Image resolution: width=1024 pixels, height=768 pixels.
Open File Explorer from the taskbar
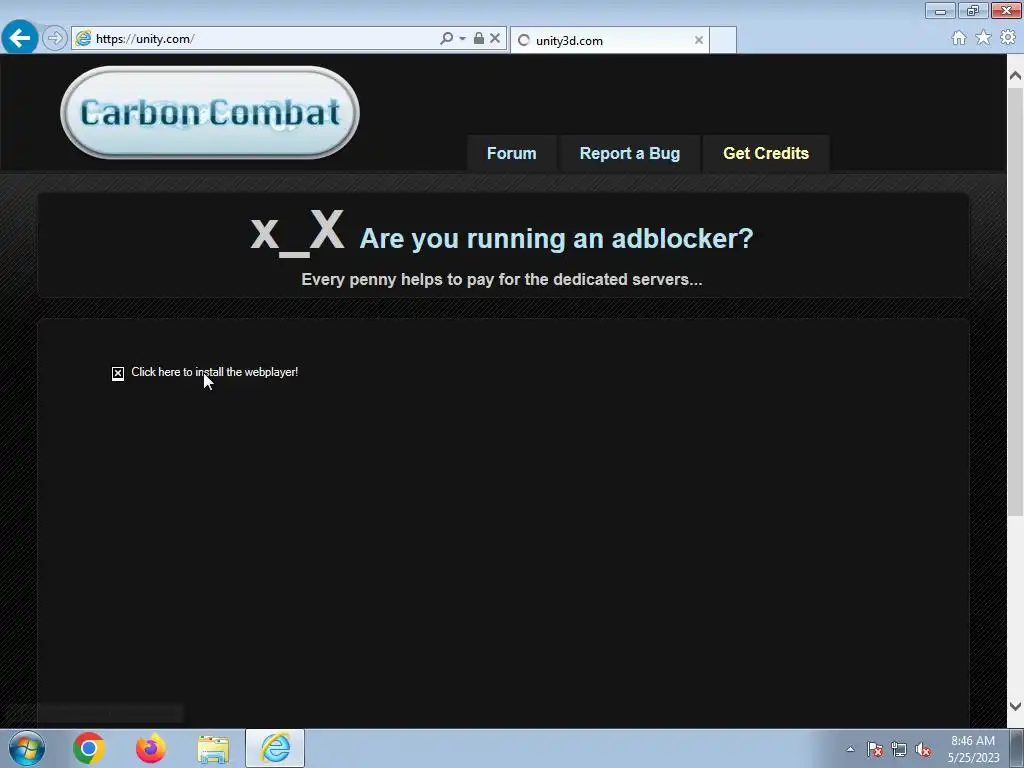(x=213, y=748)
